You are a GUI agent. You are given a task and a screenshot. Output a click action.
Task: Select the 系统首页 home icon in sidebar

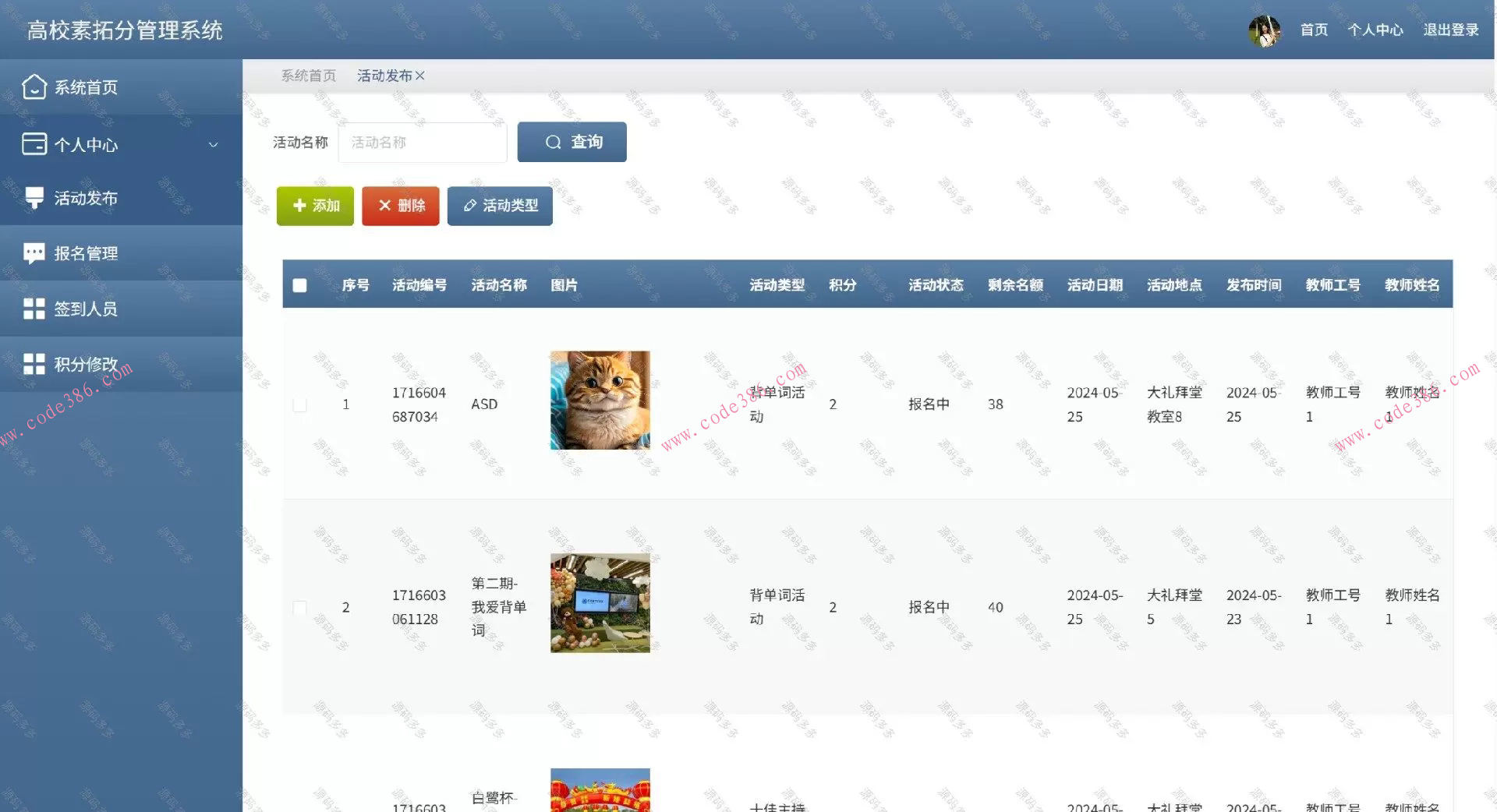tap(34, 87)
